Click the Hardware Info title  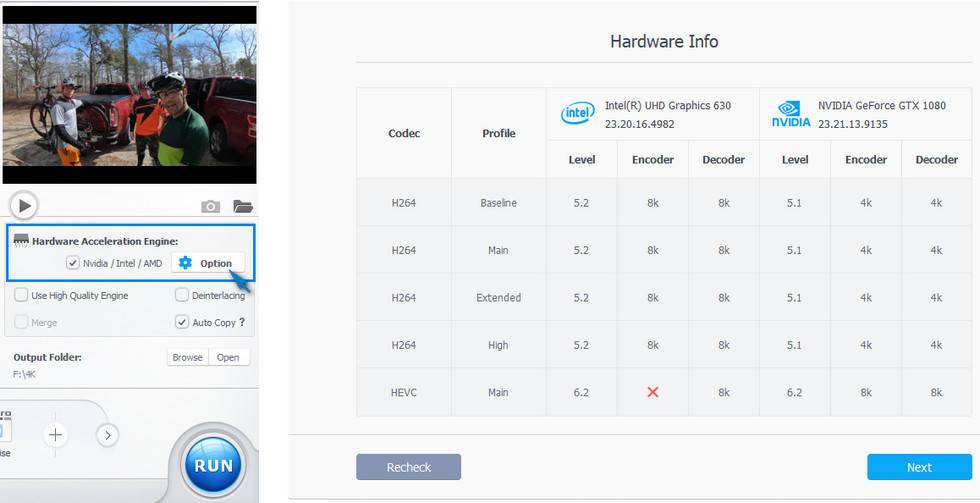(664, 41)
